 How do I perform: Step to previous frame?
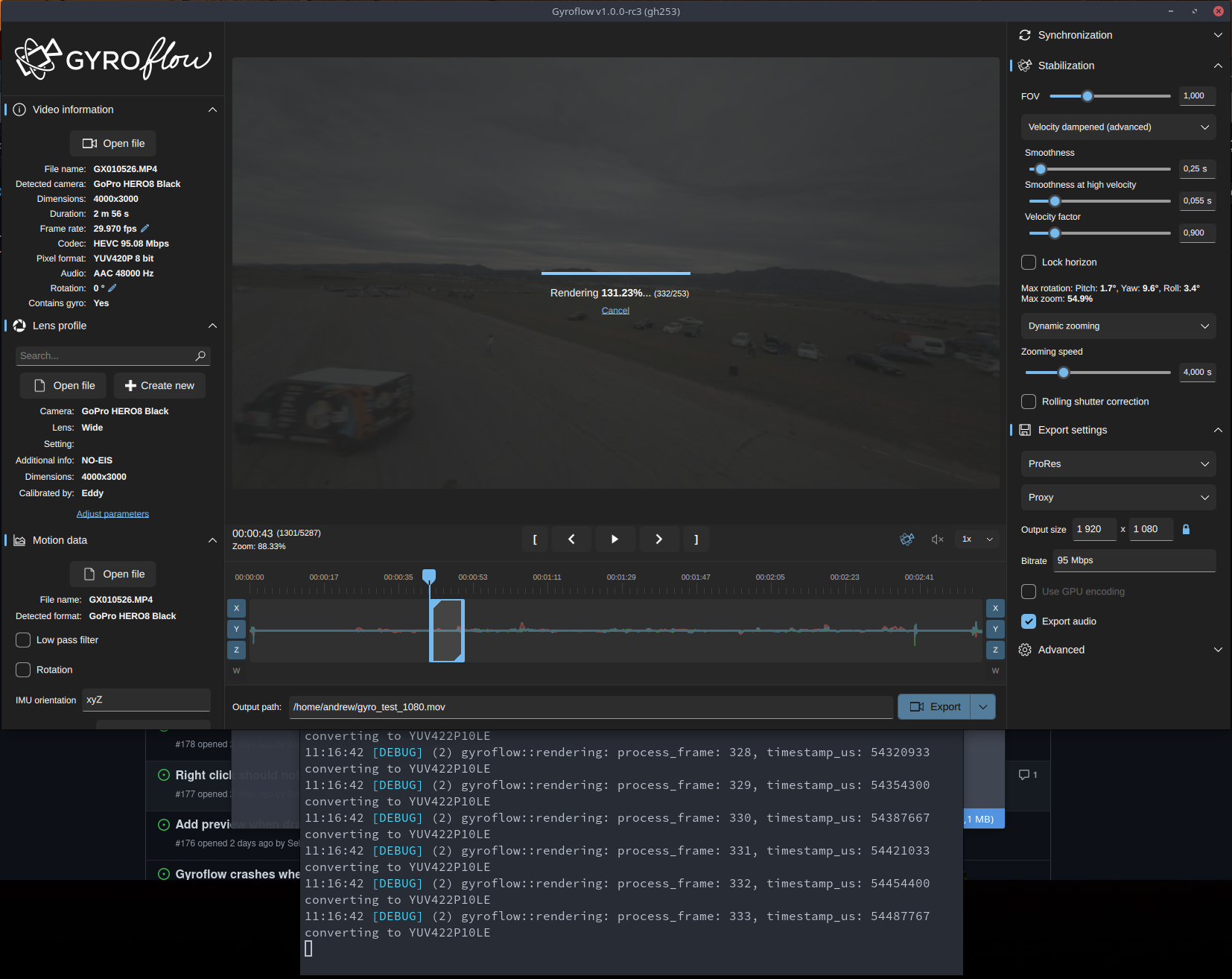coord(571,539)
